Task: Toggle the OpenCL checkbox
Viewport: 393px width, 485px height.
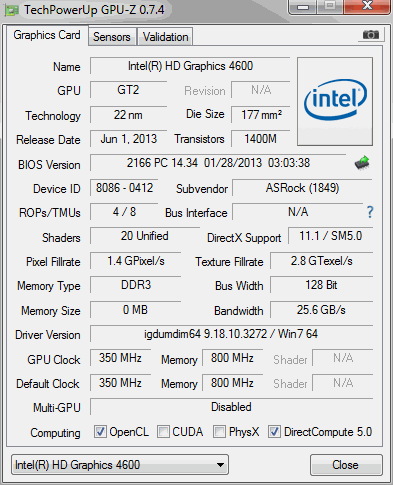Action: click(x=100, y=432)
